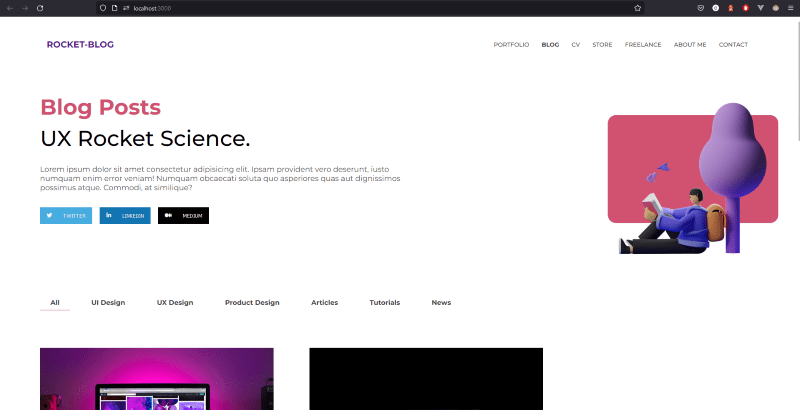Open the round avatar extension icon
Image resolution: width=800 pixels, height=410 pixels.
(776, 8)
